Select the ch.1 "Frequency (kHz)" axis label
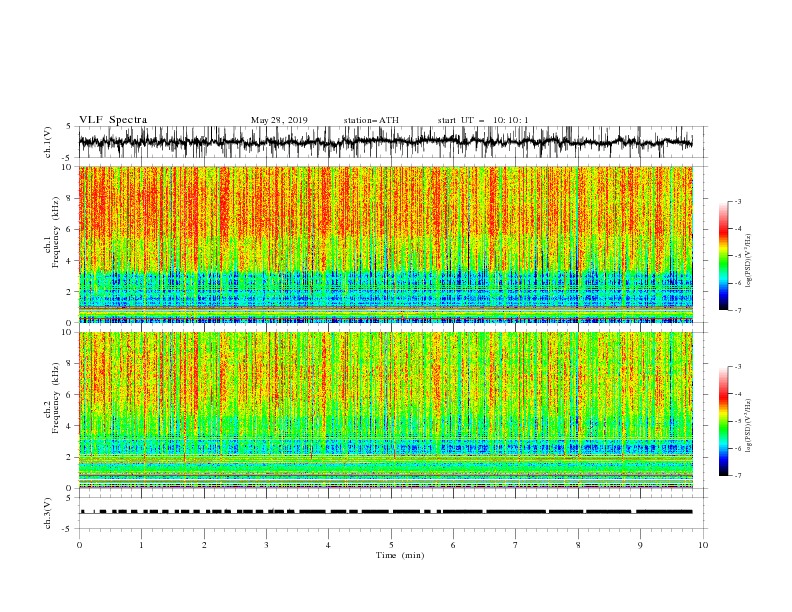The image size is (792, 612). [x=56, y=232]
